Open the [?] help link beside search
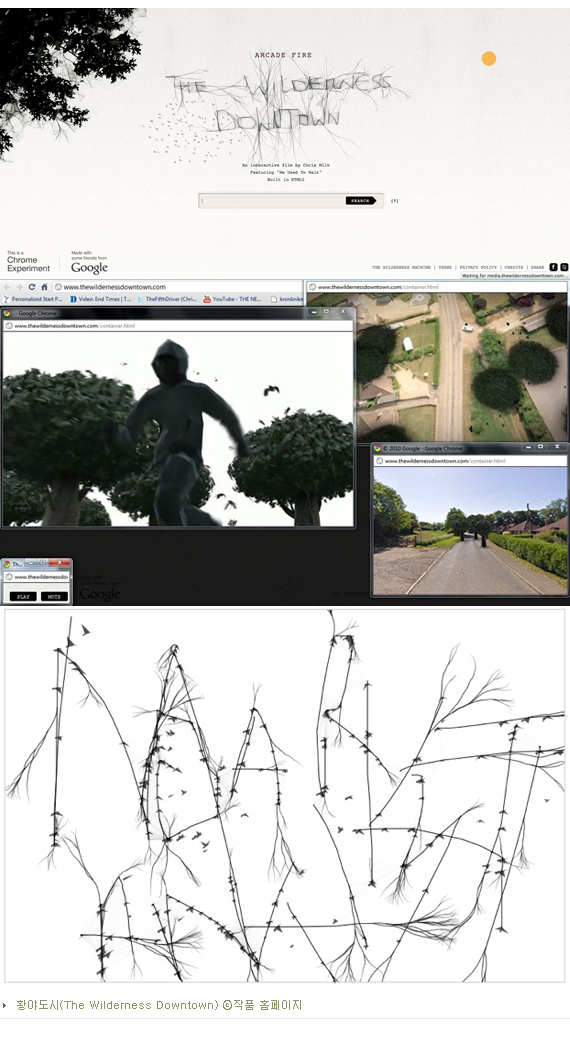This screenshot has width=570, height=1040. pos(395,200)
